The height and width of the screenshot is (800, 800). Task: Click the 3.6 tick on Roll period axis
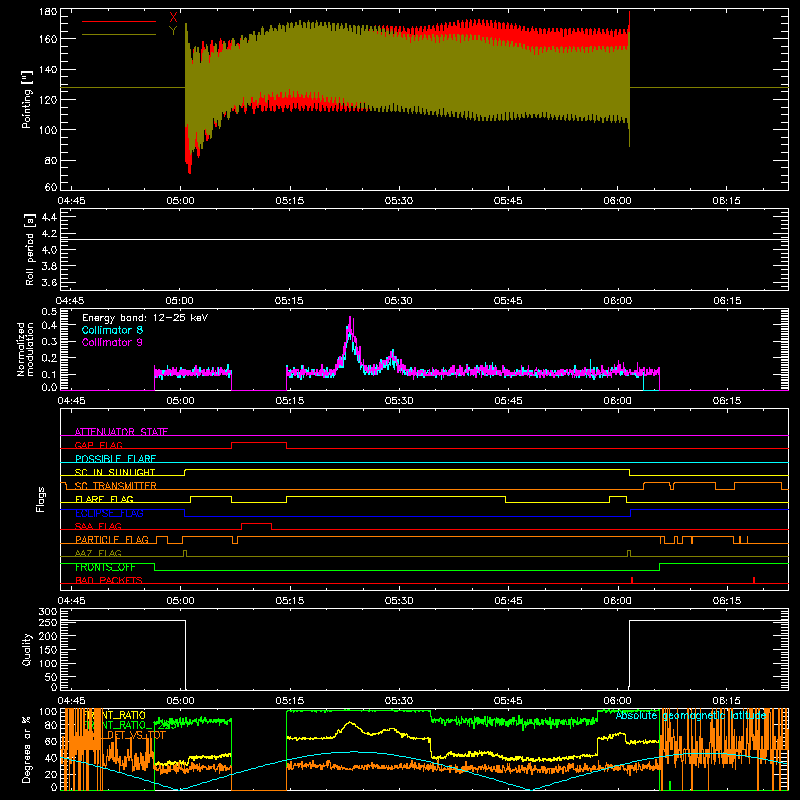[x=49, y=282]
